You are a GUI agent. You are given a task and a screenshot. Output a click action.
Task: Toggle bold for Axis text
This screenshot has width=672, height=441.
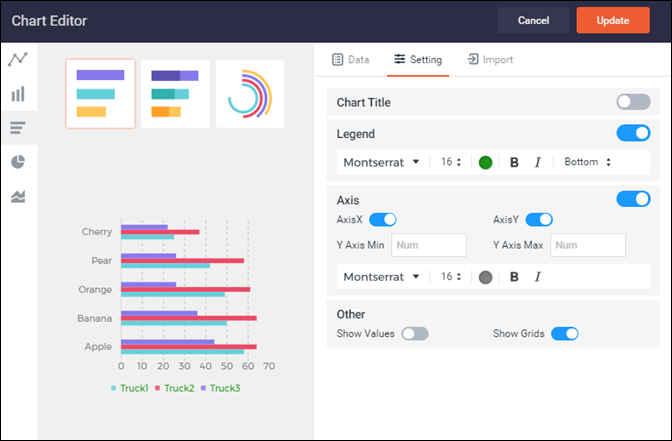pyautogui.click(x=514, y=277)
